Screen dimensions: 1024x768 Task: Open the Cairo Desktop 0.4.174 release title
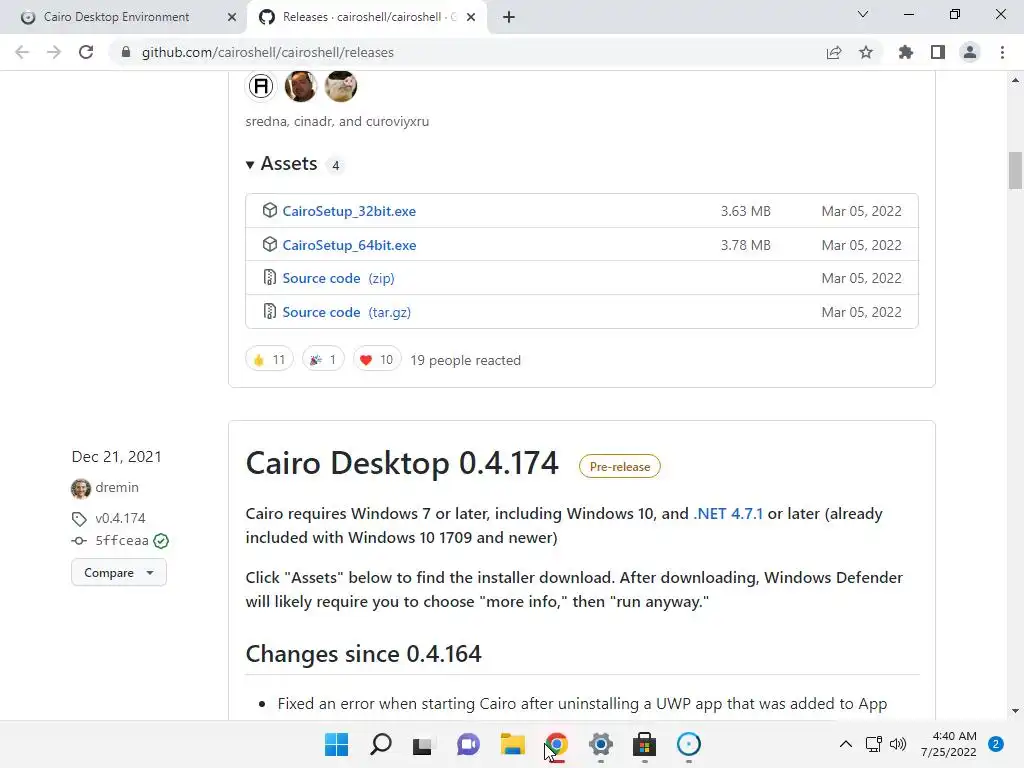coord(402,463)
